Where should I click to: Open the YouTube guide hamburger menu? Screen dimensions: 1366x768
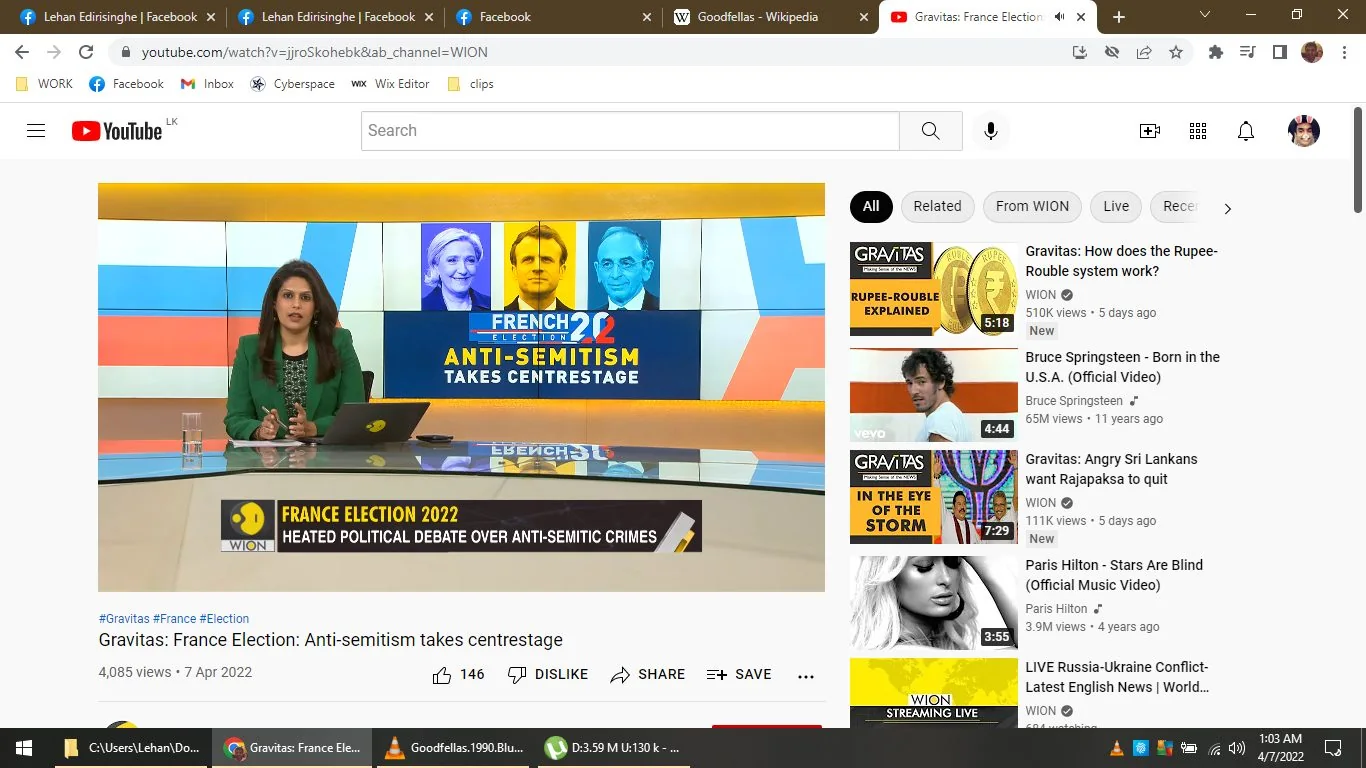click(x=36, y=131)
